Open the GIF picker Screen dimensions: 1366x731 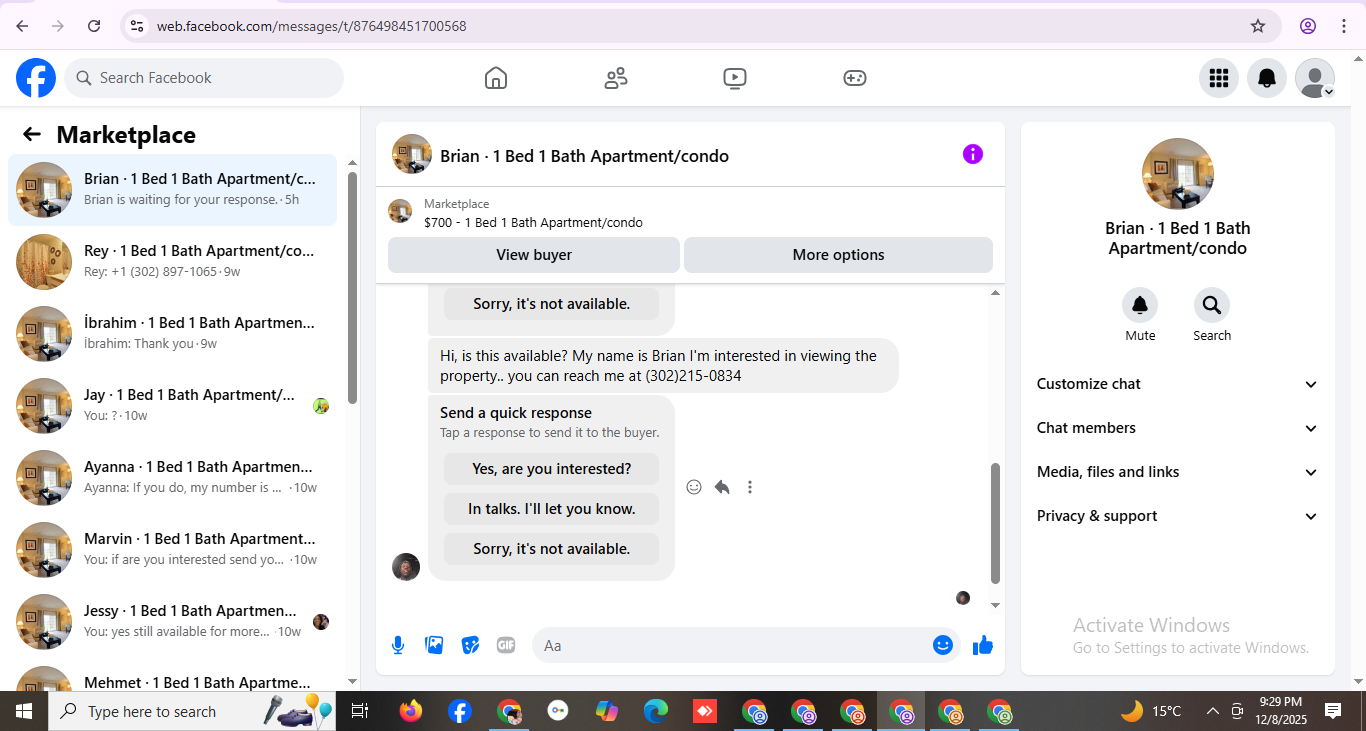(506, 645)
